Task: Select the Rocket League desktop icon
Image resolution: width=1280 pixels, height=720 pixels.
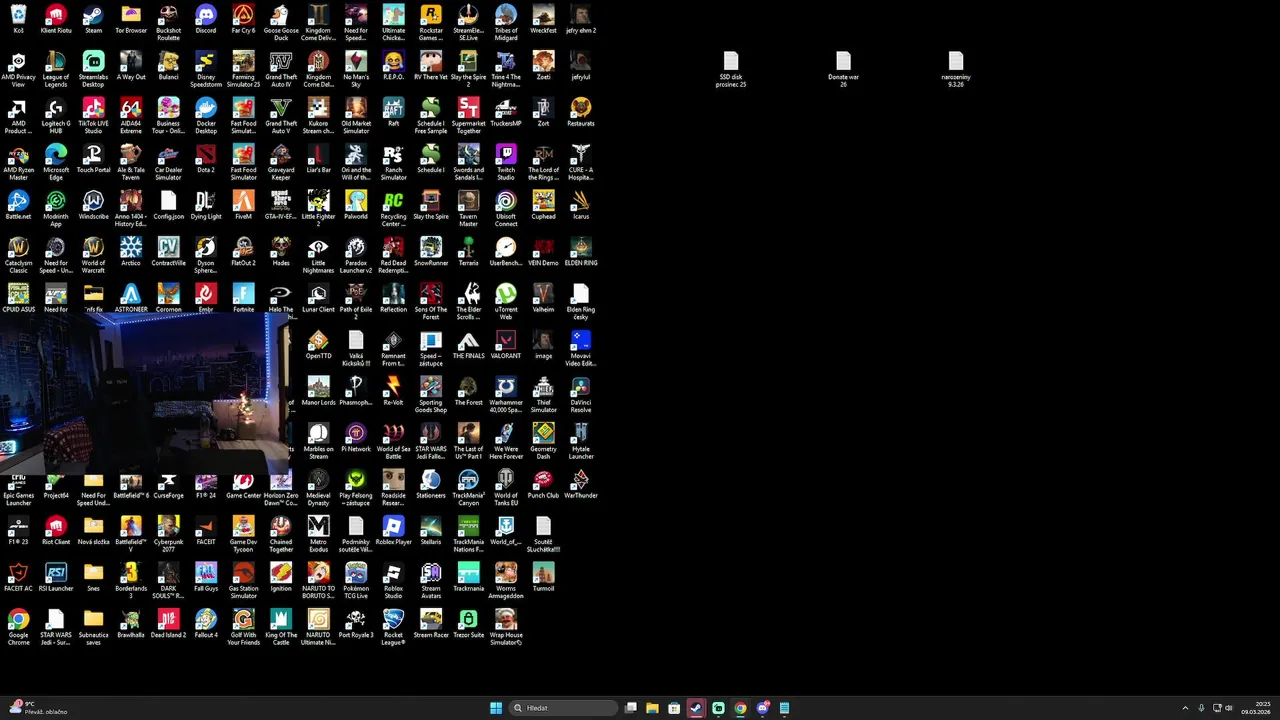Action: point(393,628)
